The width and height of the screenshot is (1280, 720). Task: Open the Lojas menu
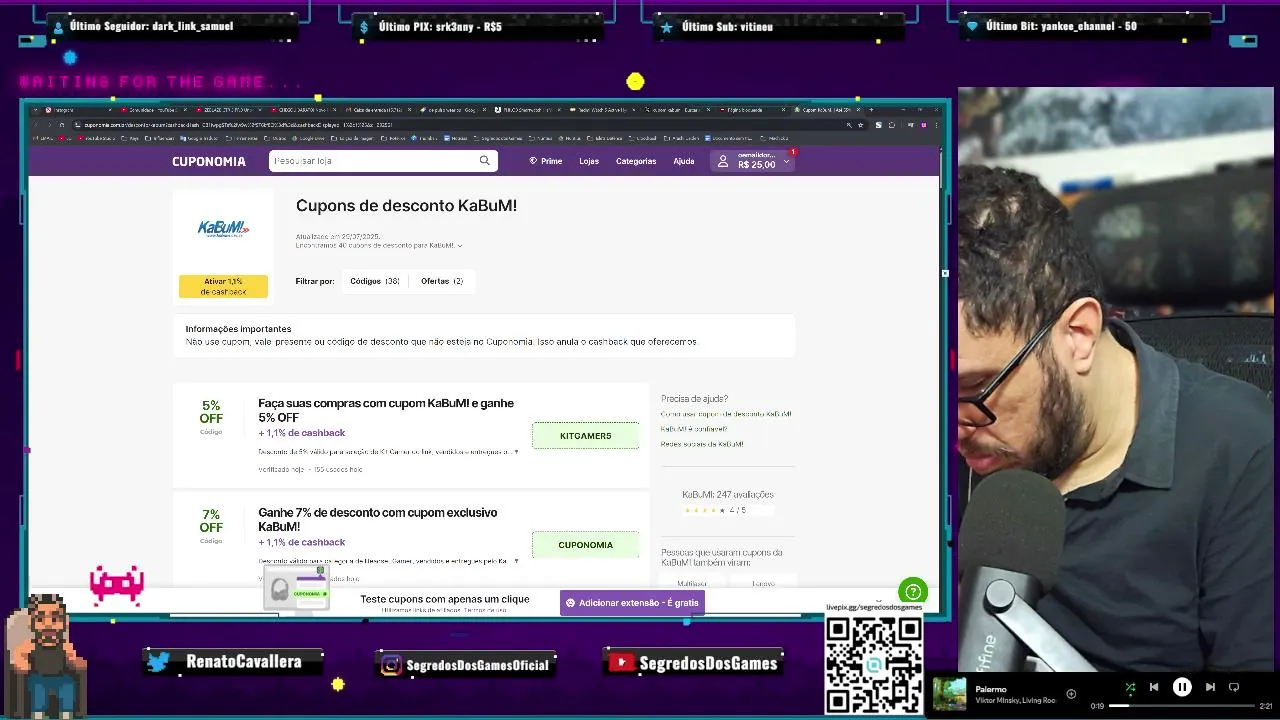[x=589, y=161]
